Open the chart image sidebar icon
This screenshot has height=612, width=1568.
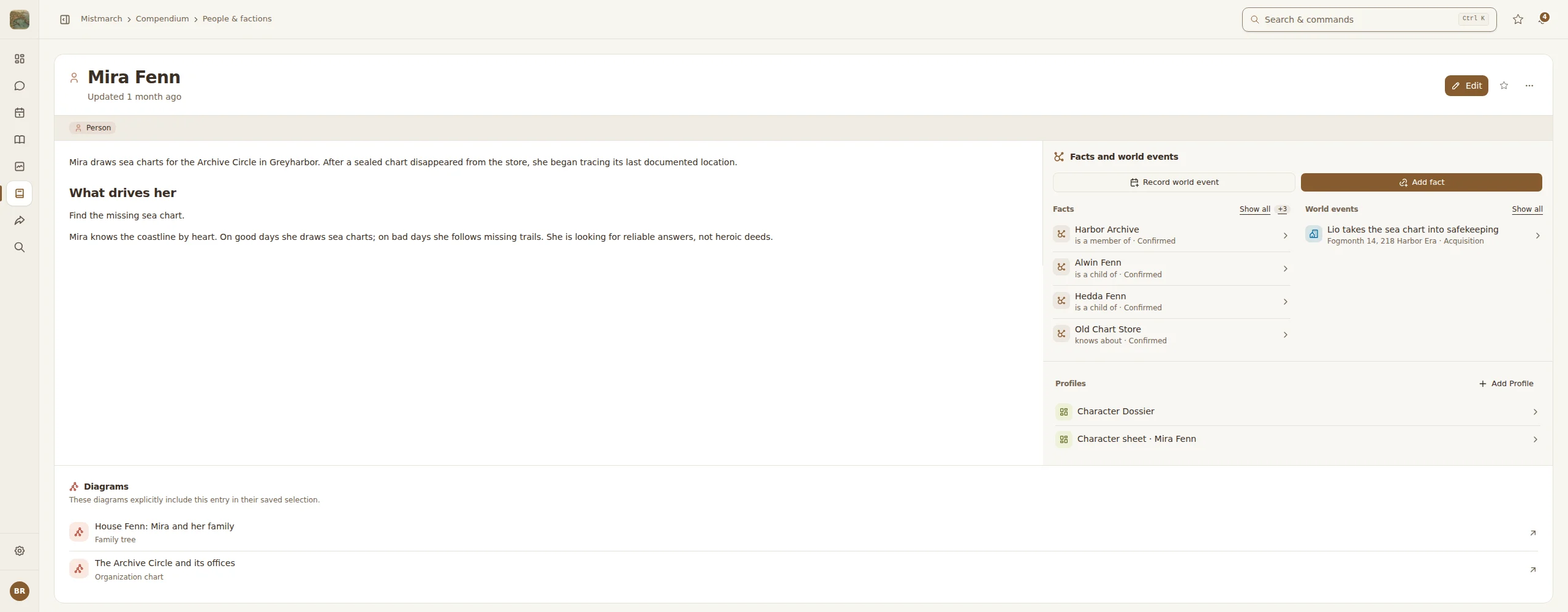(x=20, y=166)
